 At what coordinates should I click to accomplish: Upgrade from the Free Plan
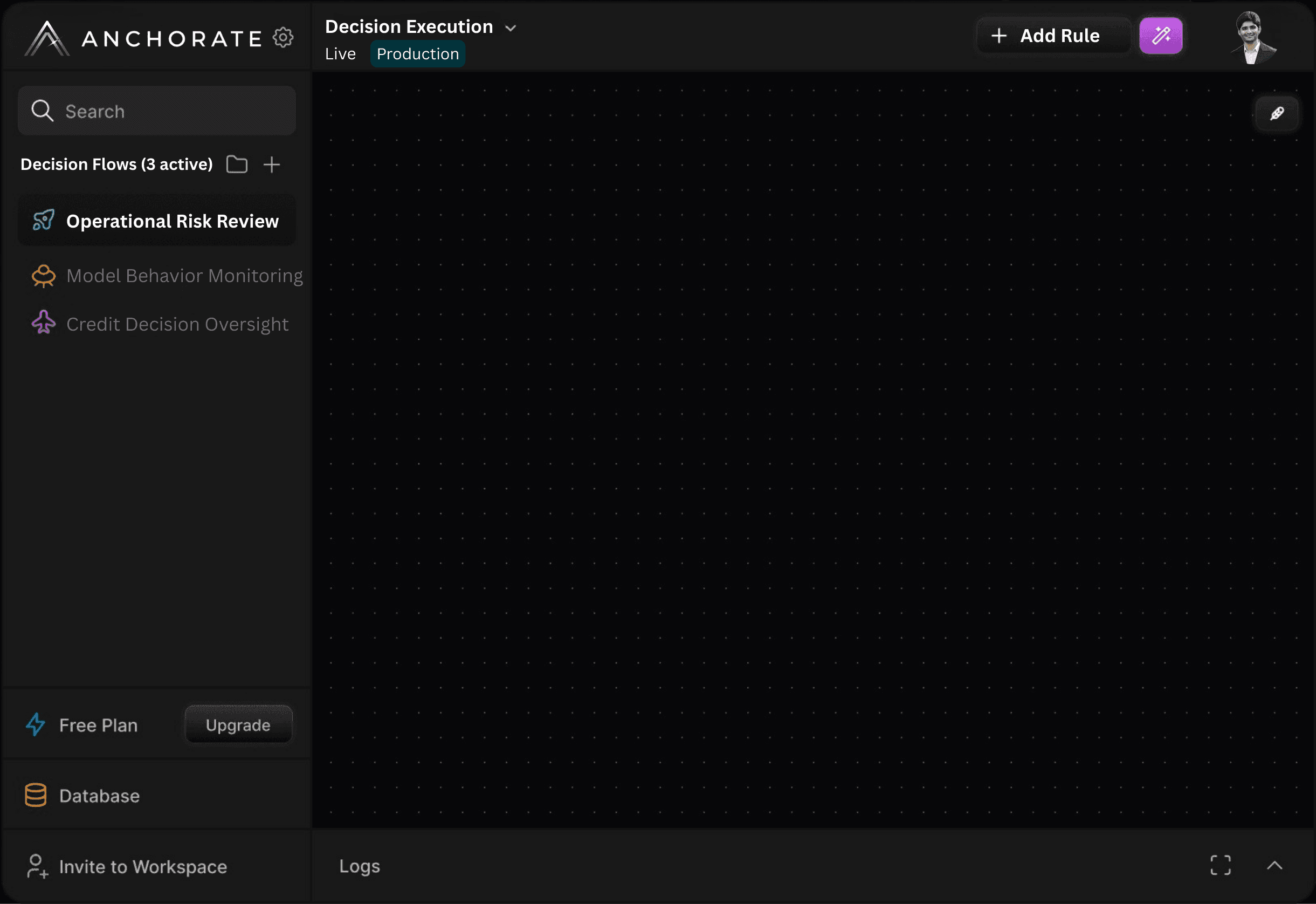(238, 724)
